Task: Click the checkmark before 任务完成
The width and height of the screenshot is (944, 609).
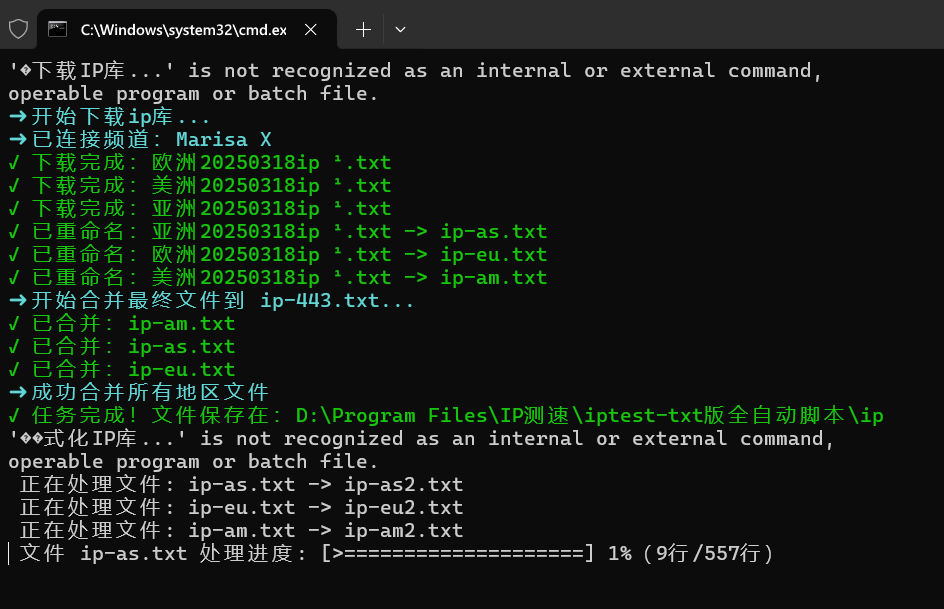Action: [14, 415]
